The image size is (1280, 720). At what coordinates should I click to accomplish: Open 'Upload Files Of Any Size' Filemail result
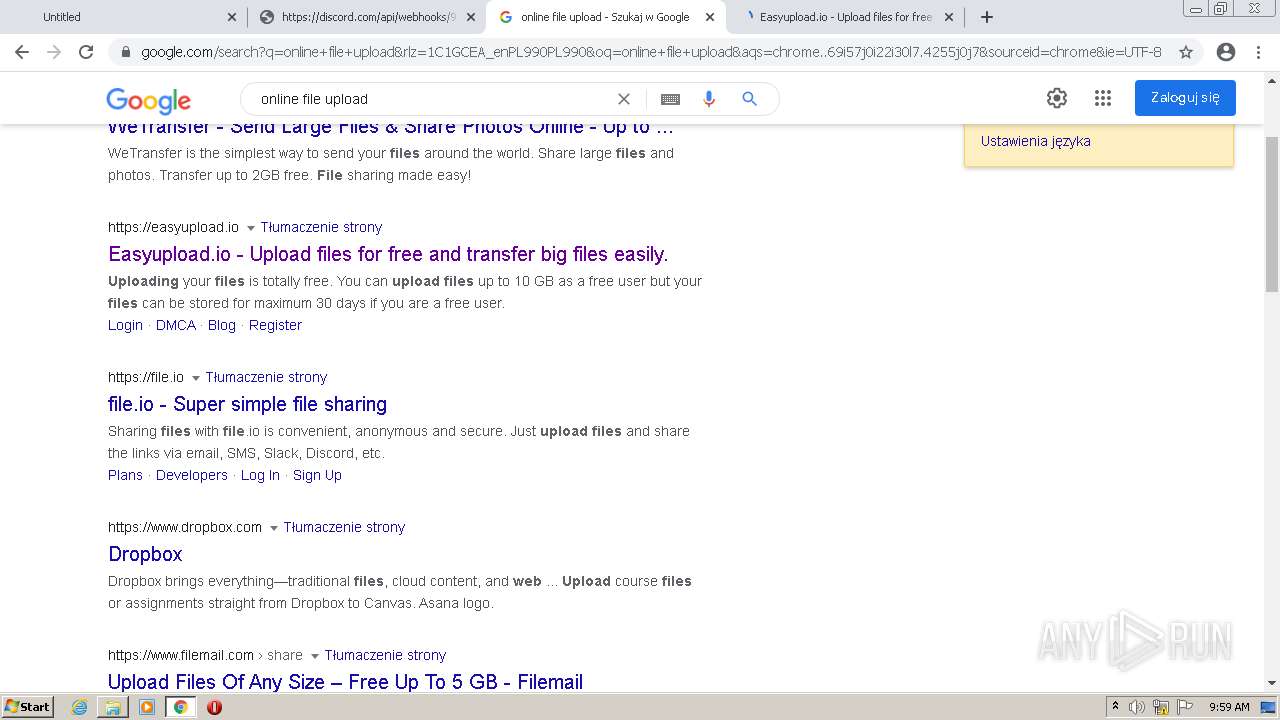pyautogui.click(x=345, y=682)
